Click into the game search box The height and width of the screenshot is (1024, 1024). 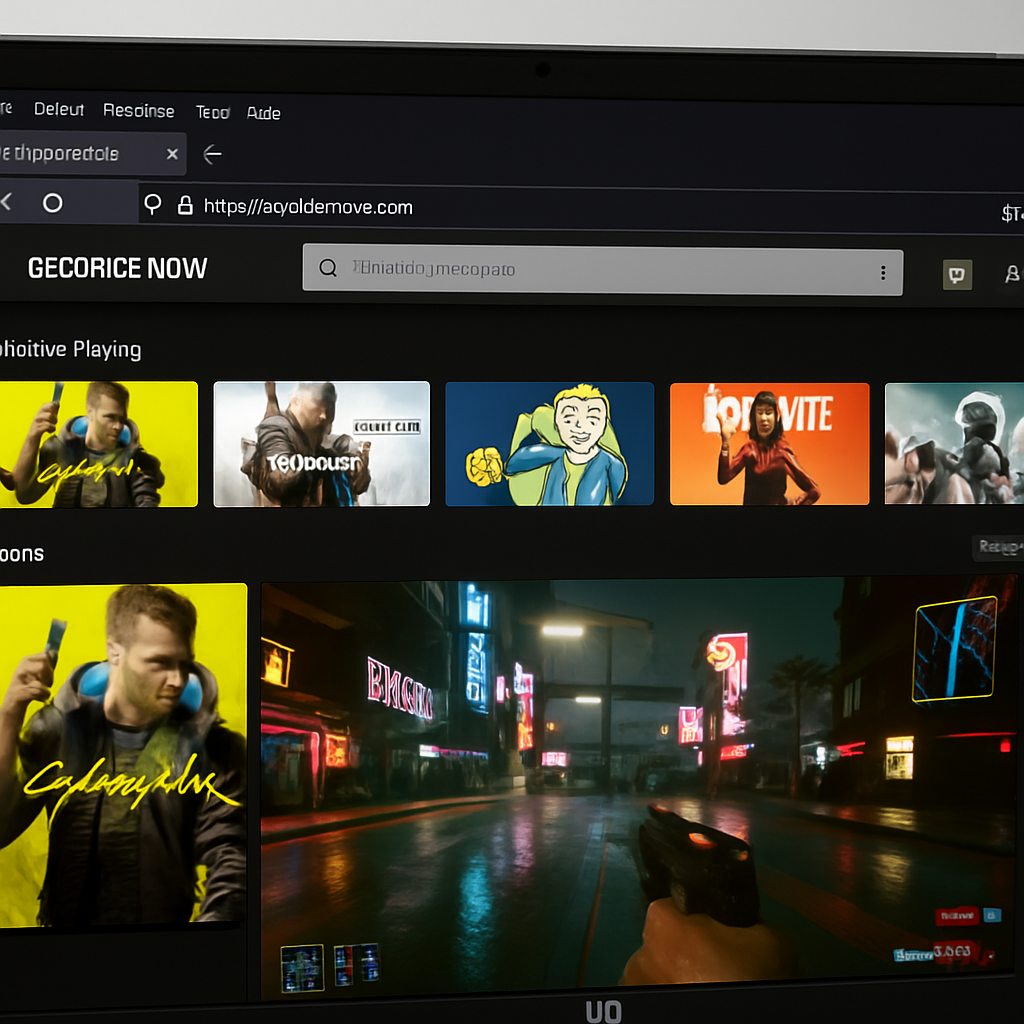[602, 270]
